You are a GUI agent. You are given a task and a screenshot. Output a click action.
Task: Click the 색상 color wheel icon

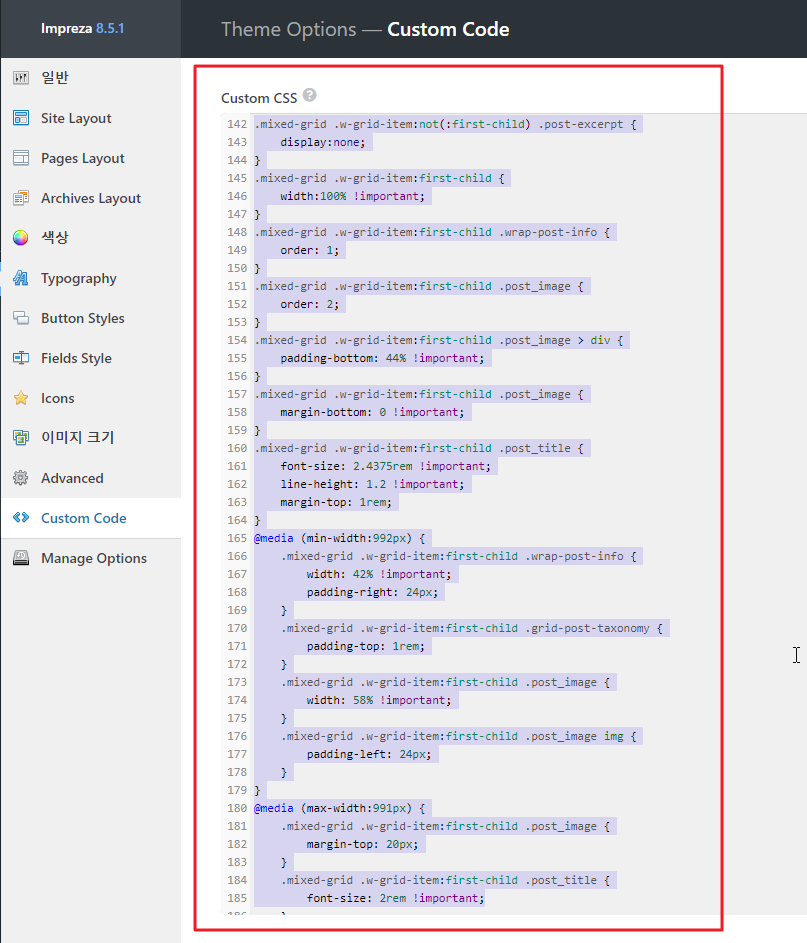21,238
